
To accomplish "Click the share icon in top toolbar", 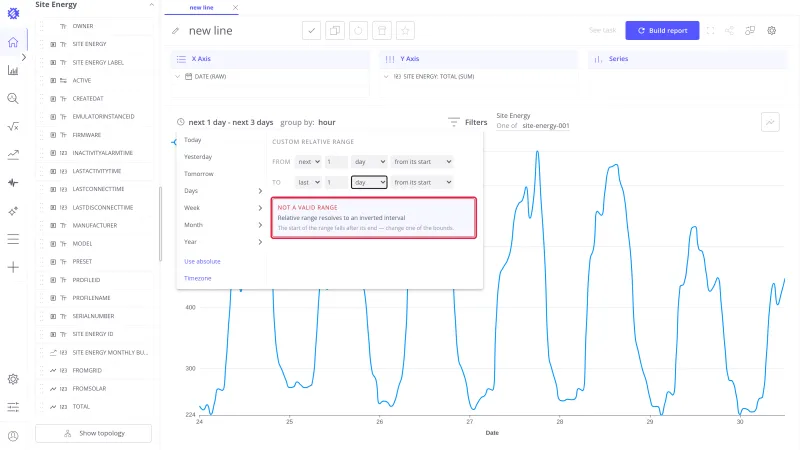I will pos(730,31).
